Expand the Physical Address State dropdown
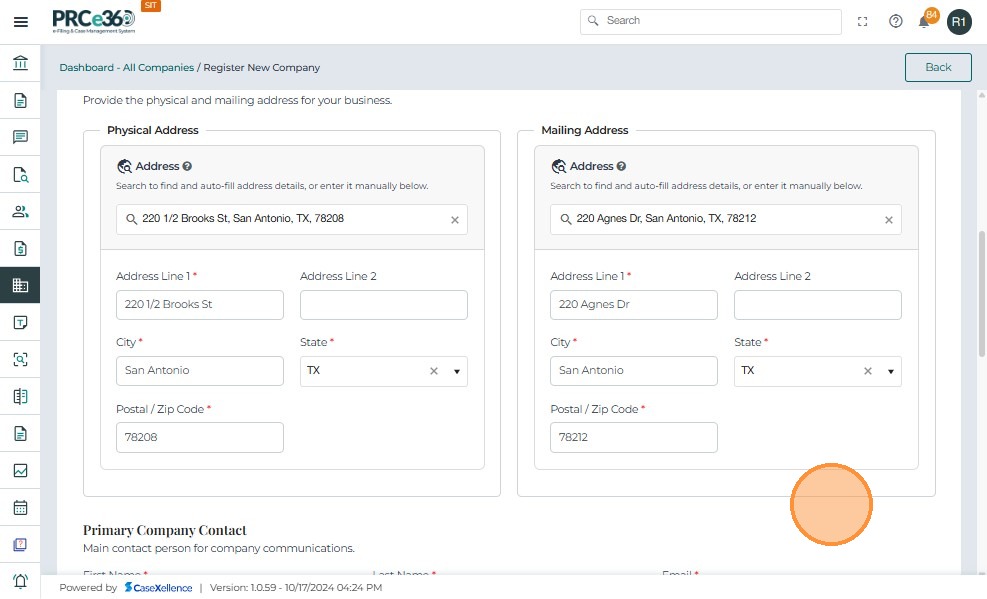The width and height of the screenshot is (987, 599). coord(457,371)
